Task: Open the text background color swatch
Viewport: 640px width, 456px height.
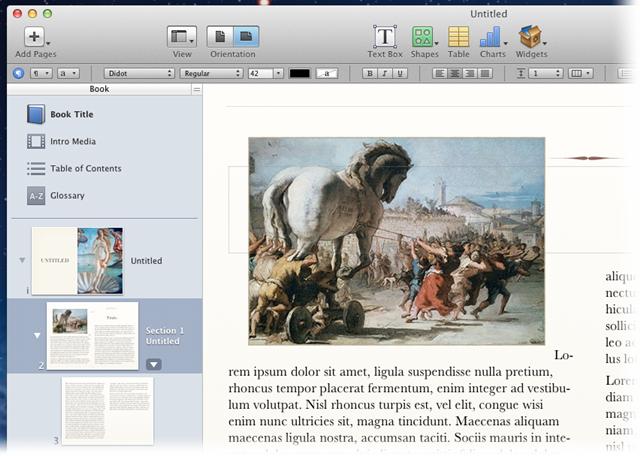Action: tap(327, 73)
